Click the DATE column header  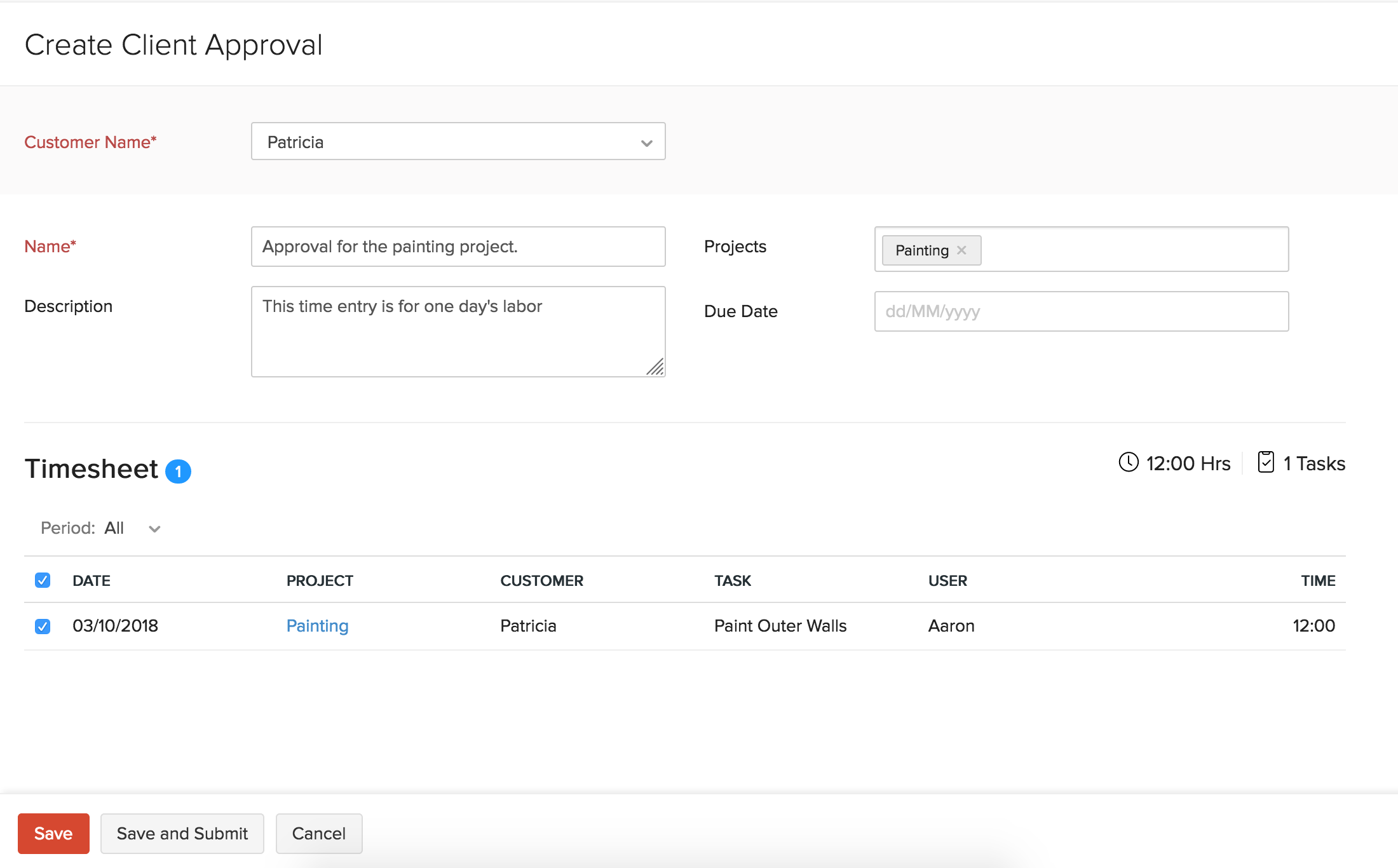click(x=92, y=580)
